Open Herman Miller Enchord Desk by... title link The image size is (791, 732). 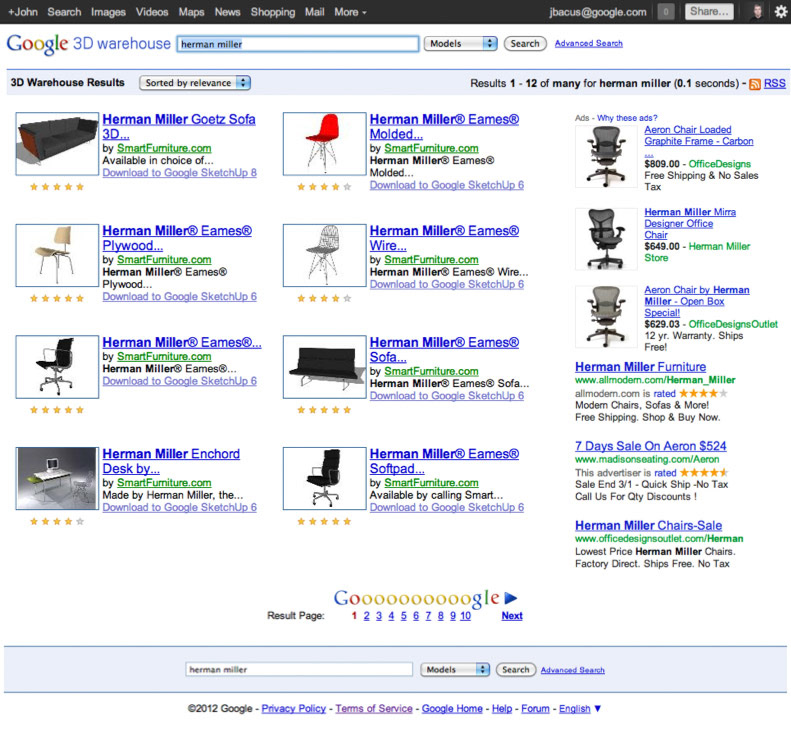(x=171, y=461)
